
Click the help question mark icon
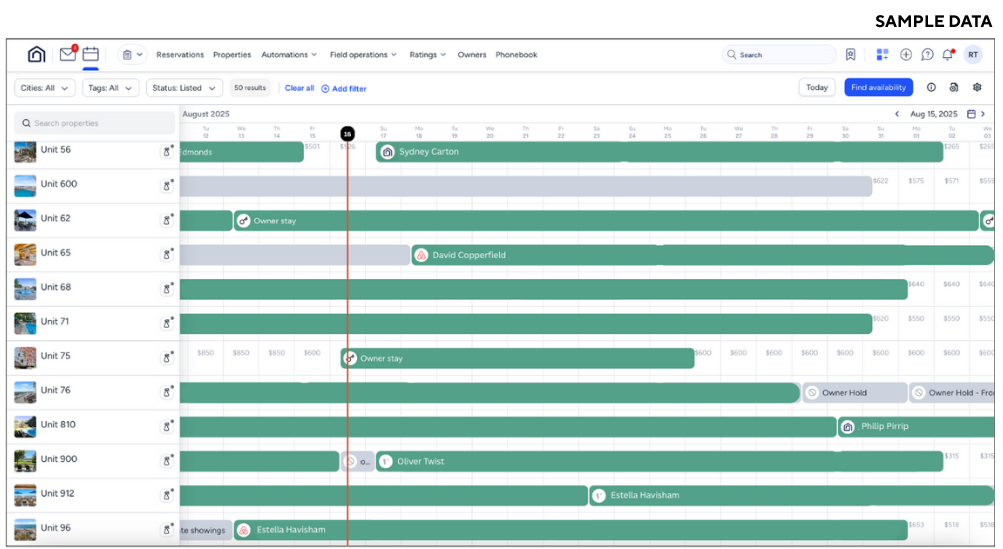tap(927, 55)
